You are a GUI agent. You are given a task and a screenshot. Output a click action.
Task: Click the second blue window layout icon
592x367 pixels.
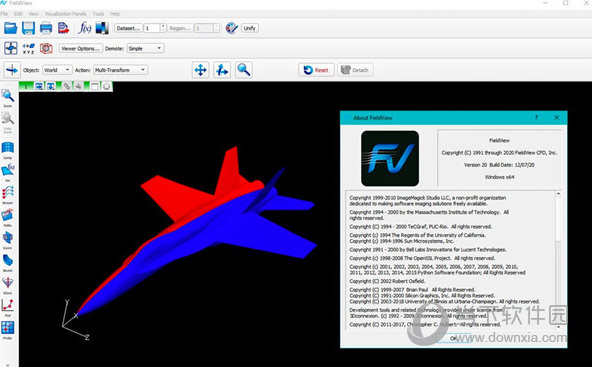[50, 86]
